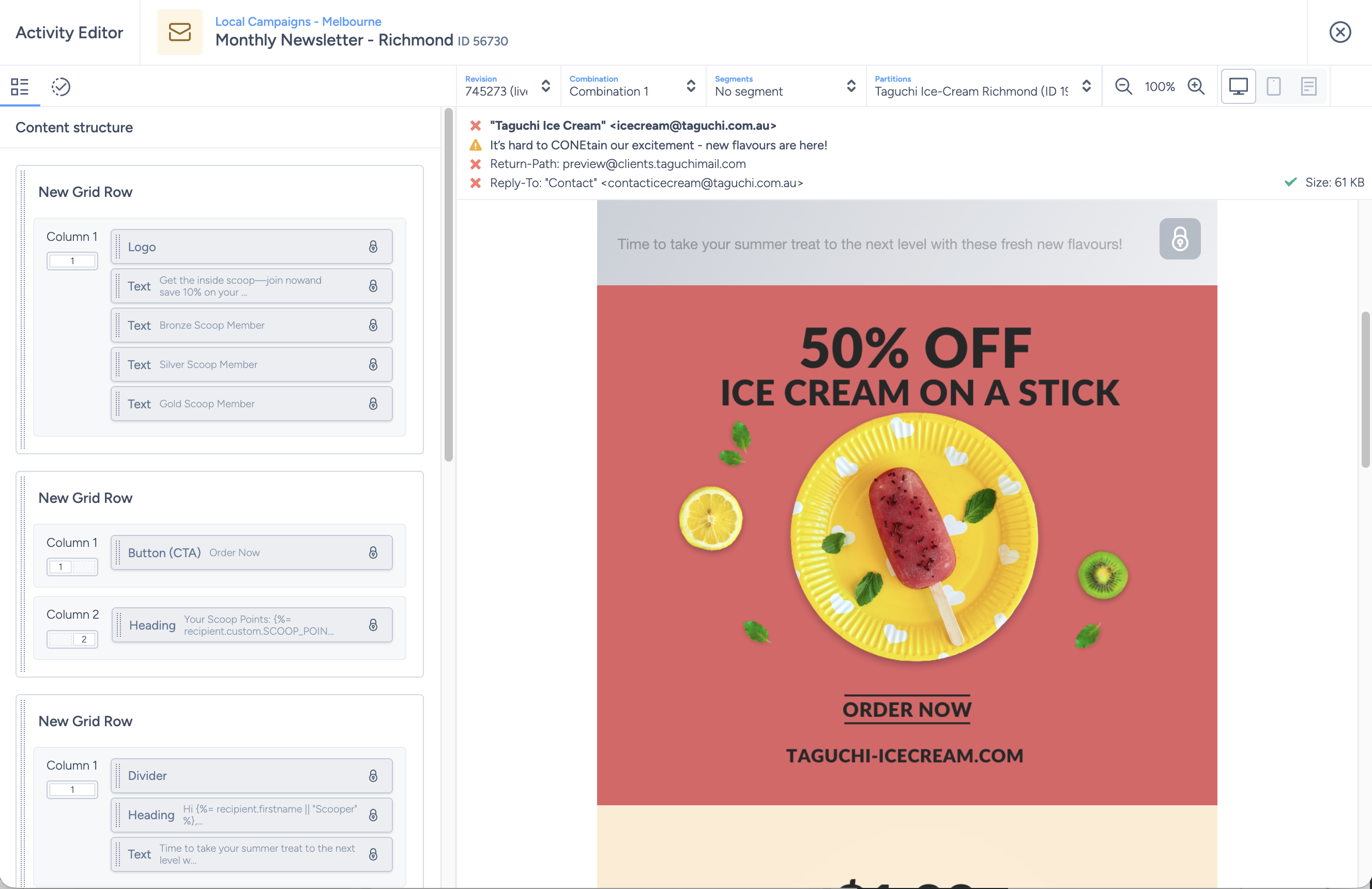Click the subject line warning icon
The image size is (1372, 889).
click(476, 145)
